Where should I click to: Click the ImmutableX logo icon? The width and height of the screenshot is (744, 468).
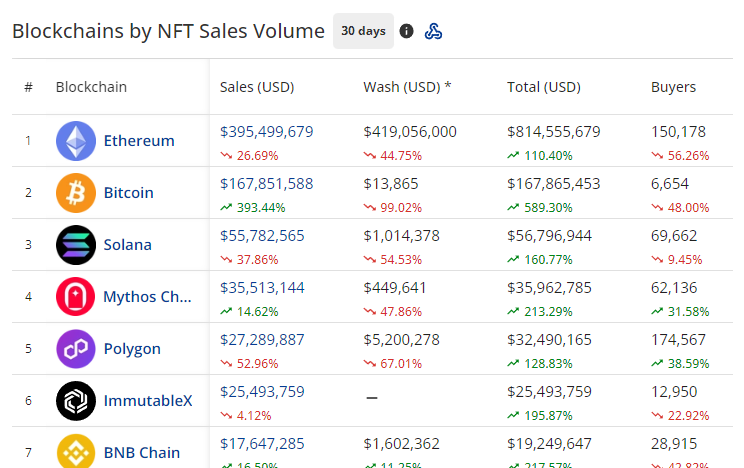pyautogui.click(x=76, y=401)
